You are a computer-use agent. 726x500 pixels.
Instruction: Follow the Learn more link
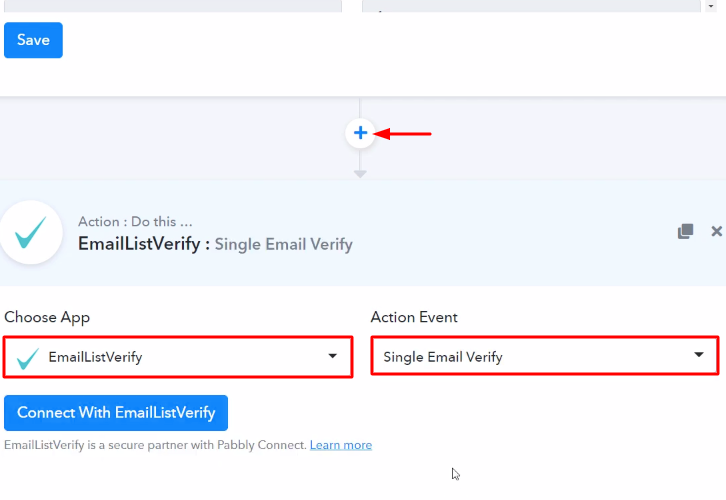tap(340, 445)
